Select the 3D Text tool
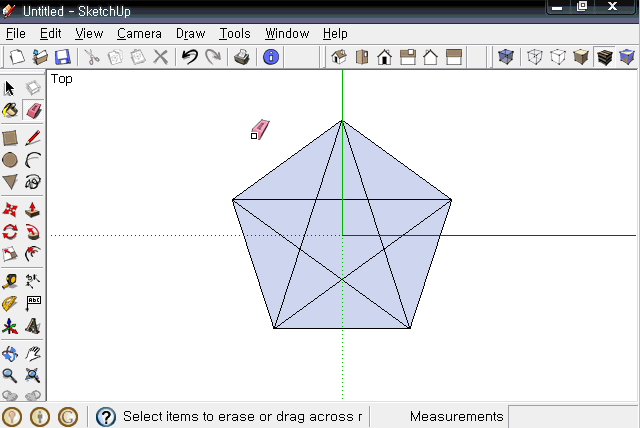Image resolution: width=640 pixels, height=428 pixels. click(33, 326)
